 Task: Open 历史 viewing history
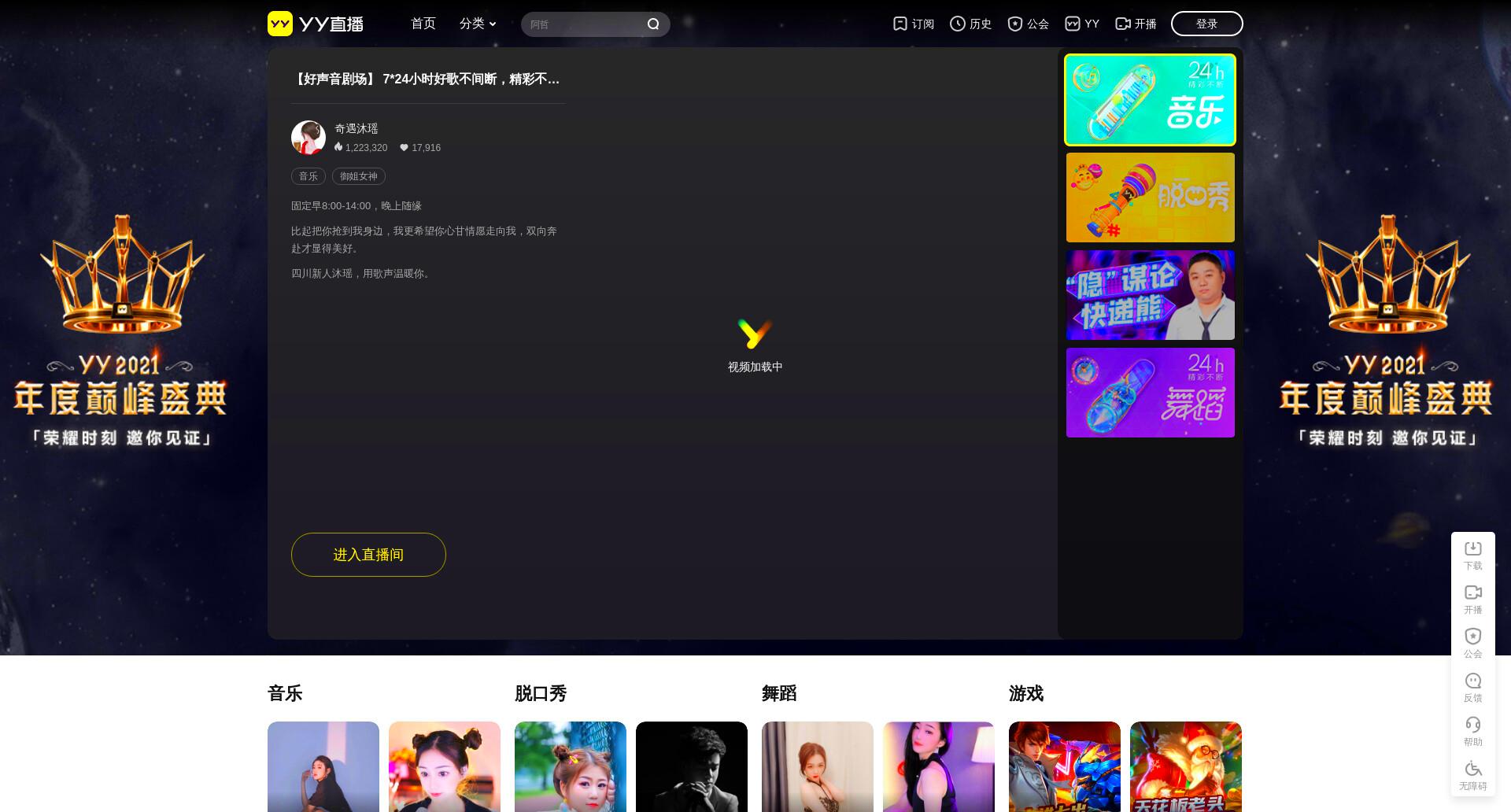point(970,24)
